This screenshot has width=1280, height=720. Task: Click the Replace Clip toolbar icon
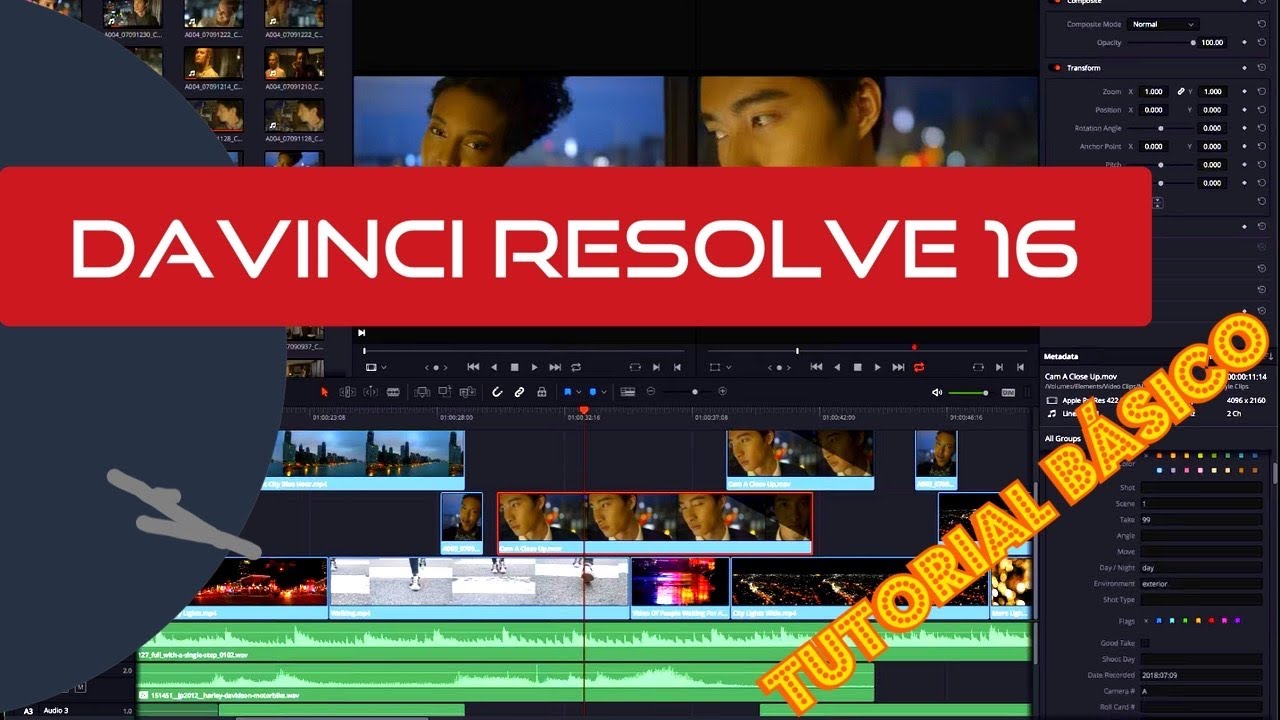click(467, 392)
